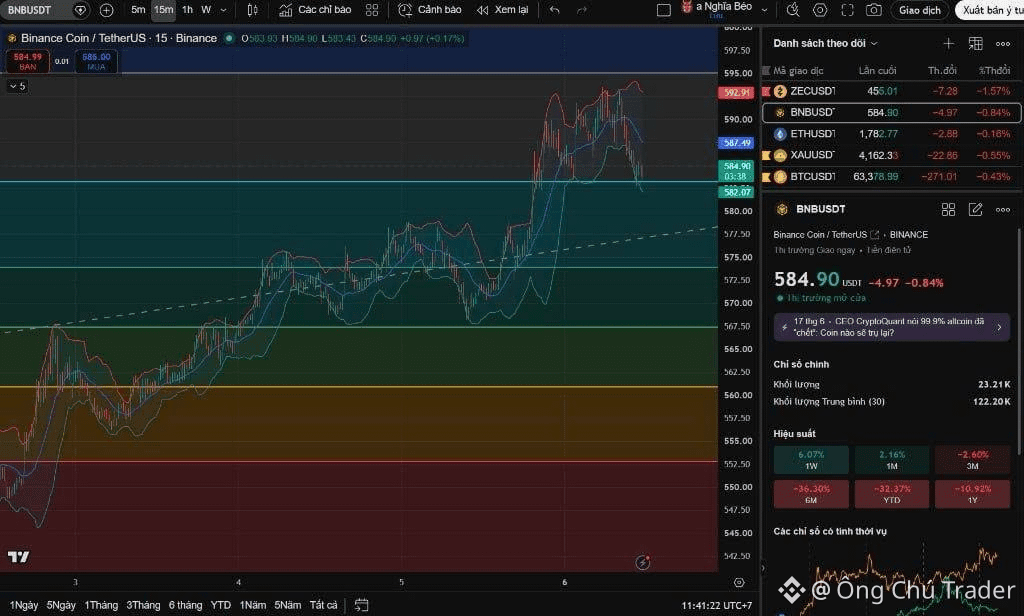The image size is (1024, 616).
Task: Select the YTD performance box
Action: point(892,494)
